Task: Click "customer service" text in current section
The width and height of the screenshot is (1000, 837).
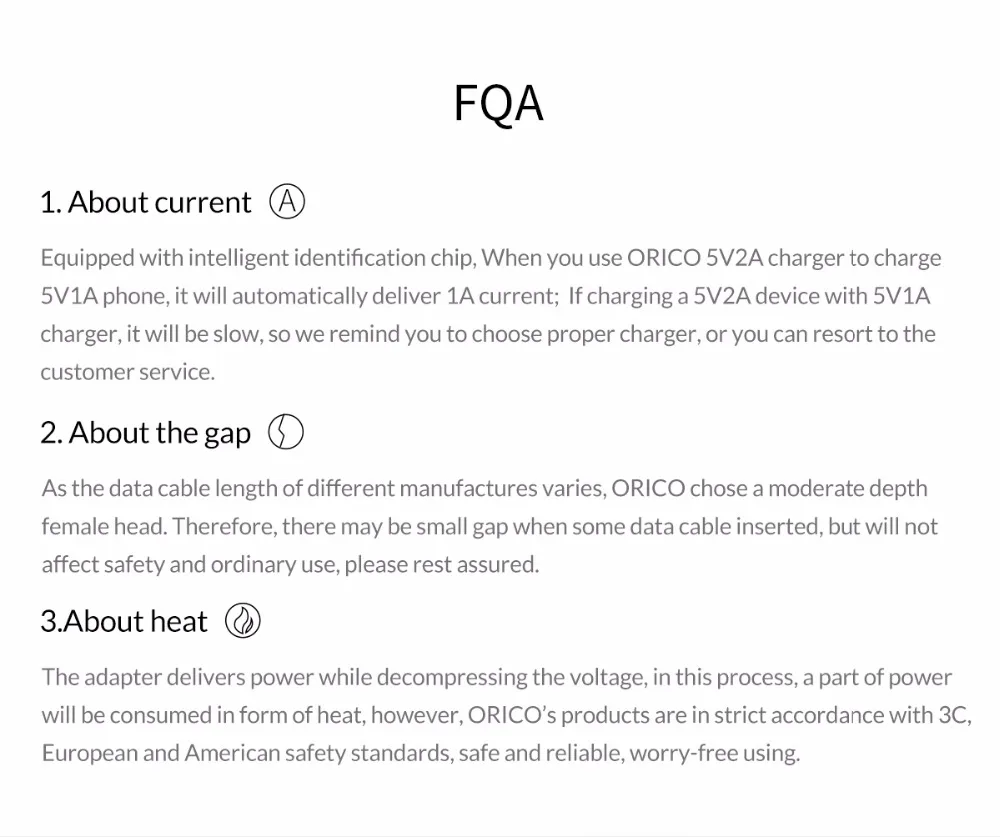Action: [x=126, y=372]
